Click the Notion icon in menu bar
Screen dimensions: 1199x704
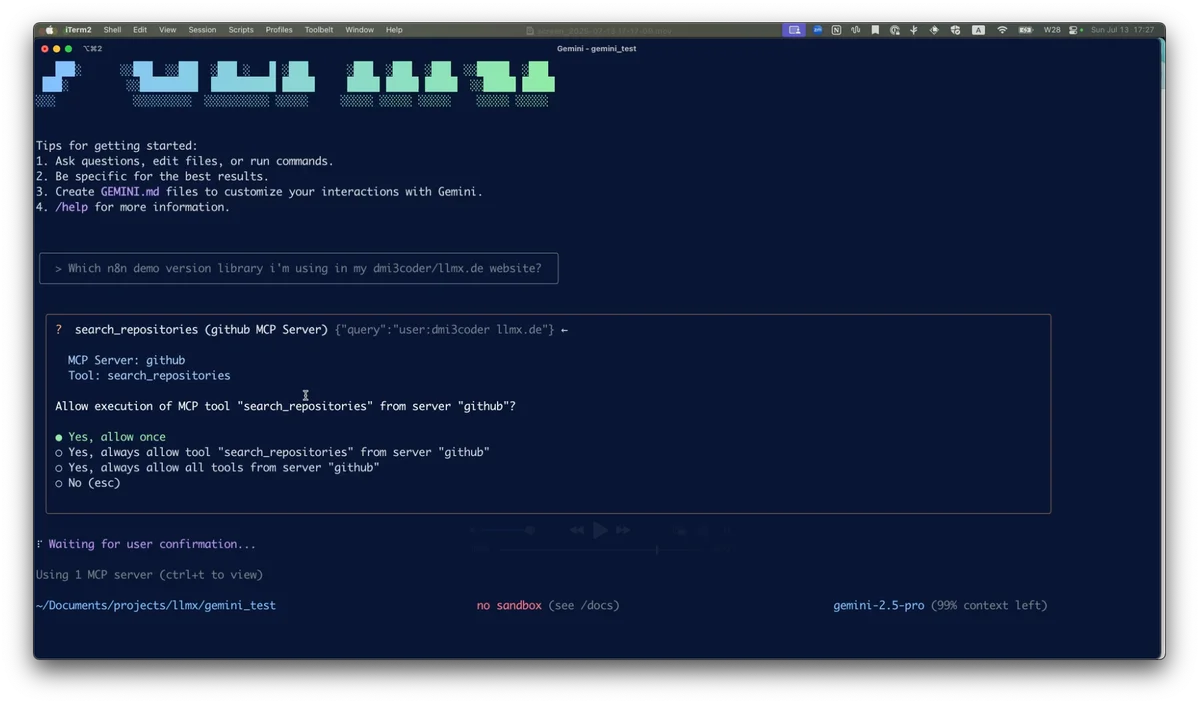tap(837, 30)
